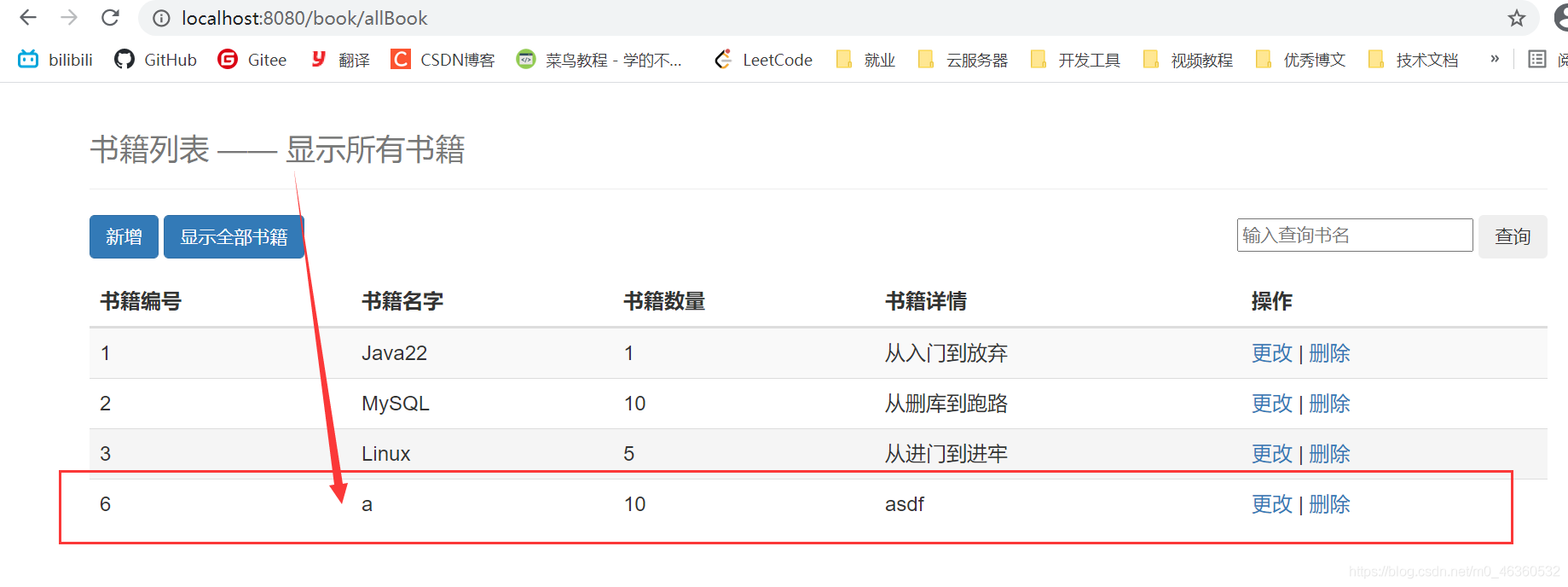The image size is (1568, 587).
Task: Click the 书籍数量 column header
Action: pyautogui.click(x=664, y=301)
